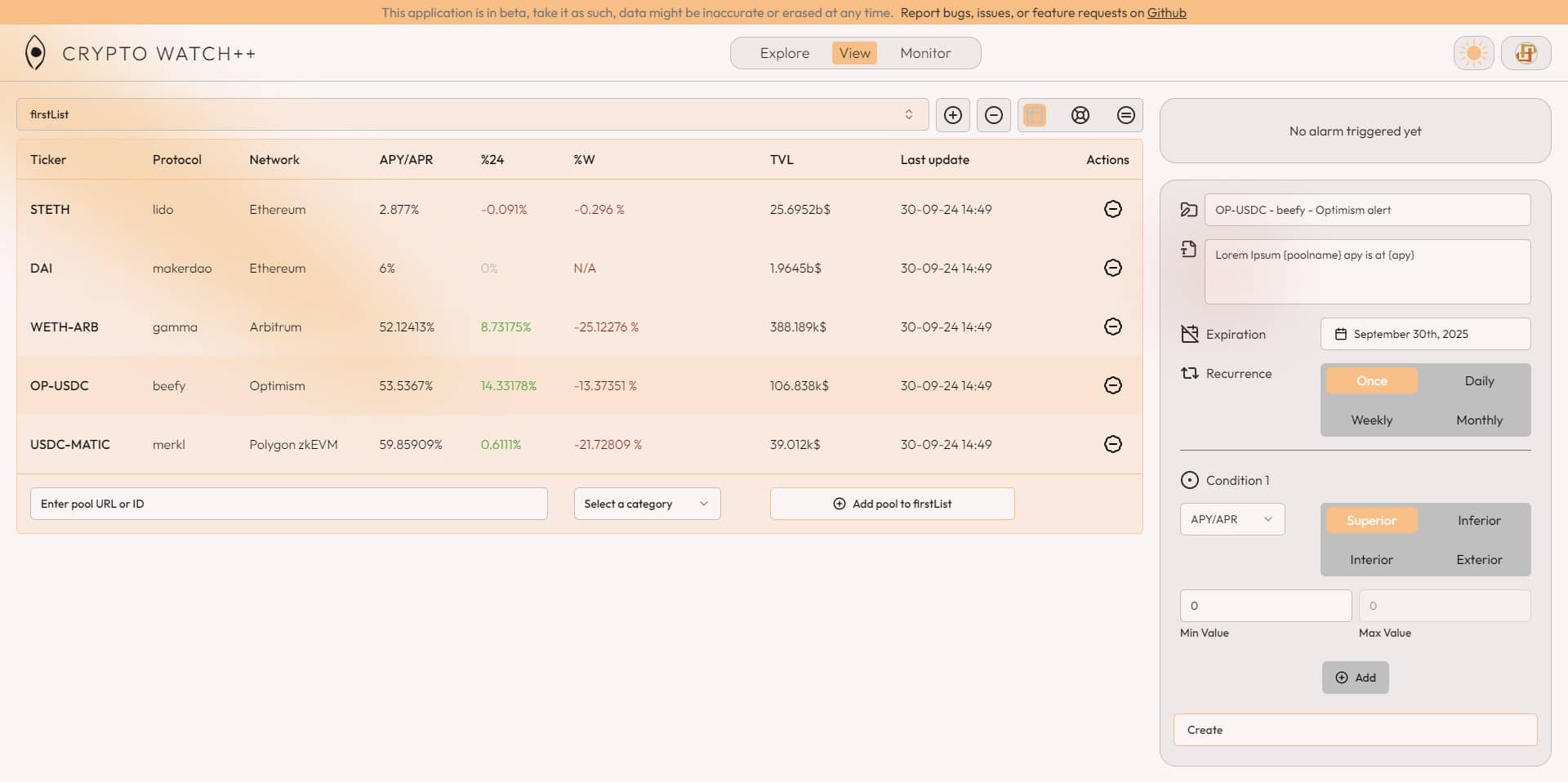Open the Github link in banner
The height and width of the screenshot is (782, 1568).
coord(1166,12)
